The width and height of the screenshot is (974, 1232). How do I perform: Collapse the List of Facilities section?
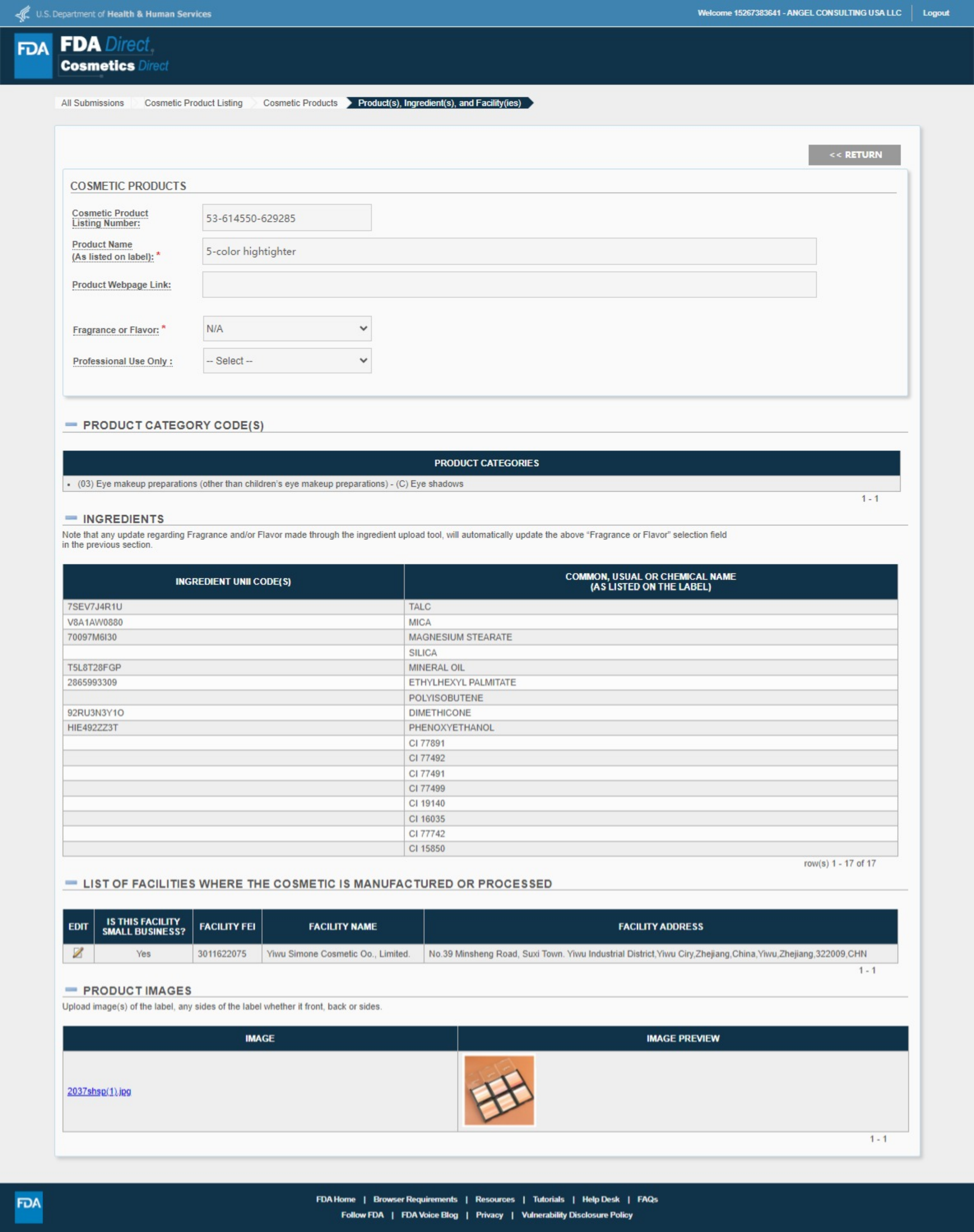[71, 883]
